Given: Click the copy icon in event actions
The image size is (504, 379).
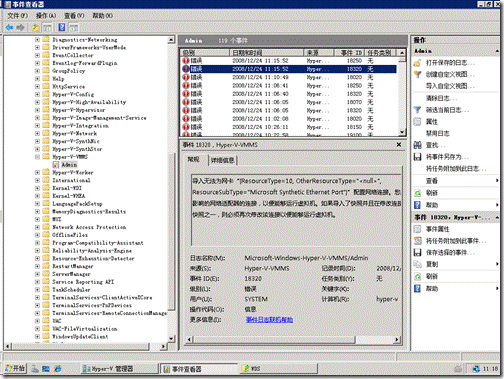Looking at the screenshot, I should (x=417, y=264).
